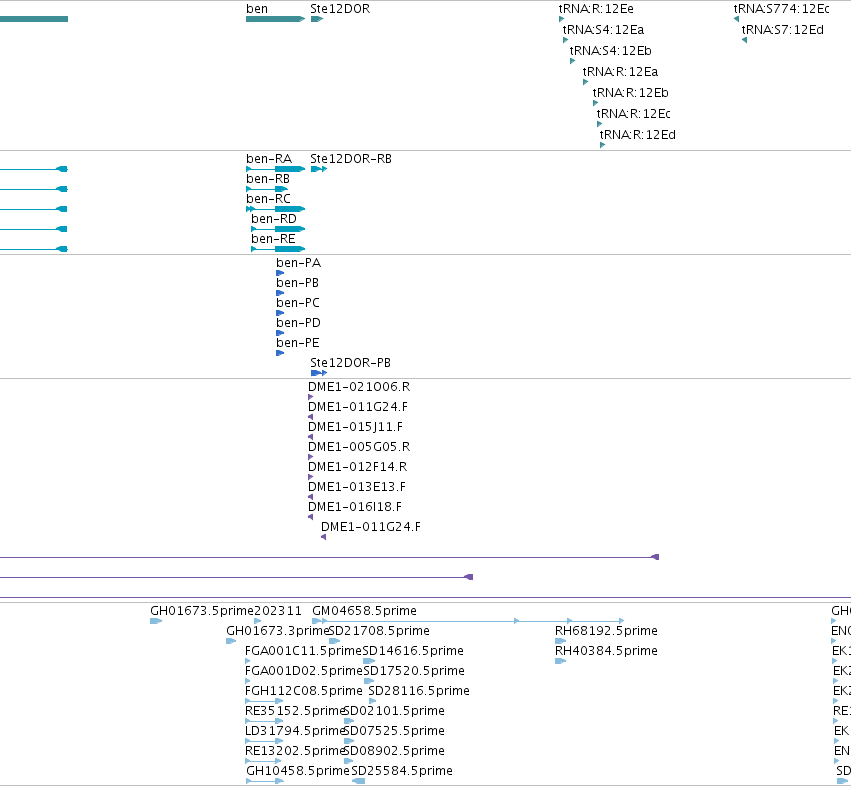Image resolution: width=851 pixels, height=786 pixels.
Task: Click FGA001C11.5prime EST label
Action: 303,651
